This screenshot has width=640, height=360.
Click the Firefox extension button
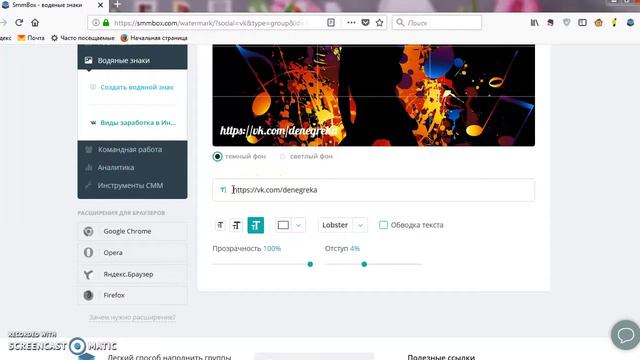click(x=132, y=295)
